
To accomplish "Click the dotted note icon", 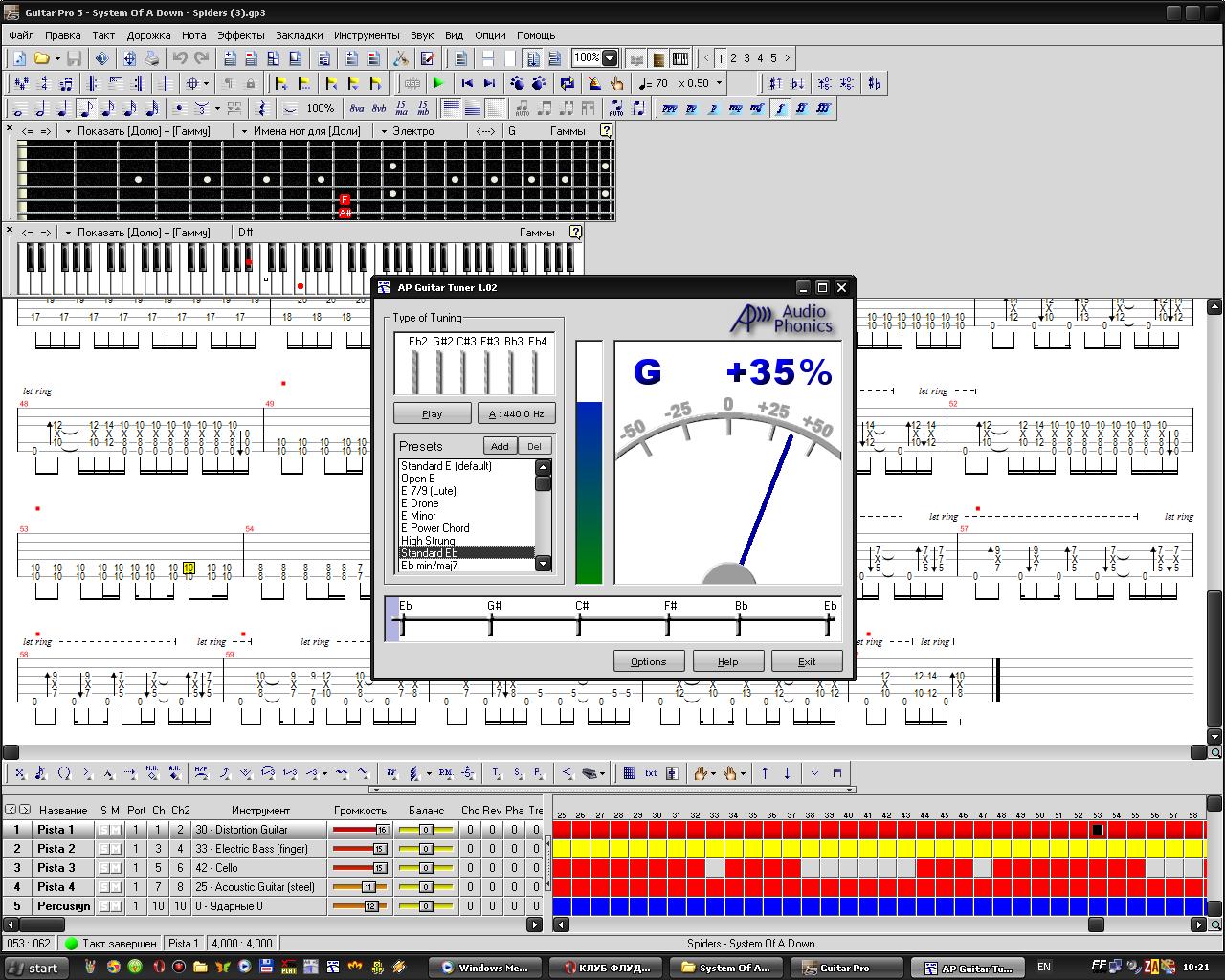I will tap(179, 108).
